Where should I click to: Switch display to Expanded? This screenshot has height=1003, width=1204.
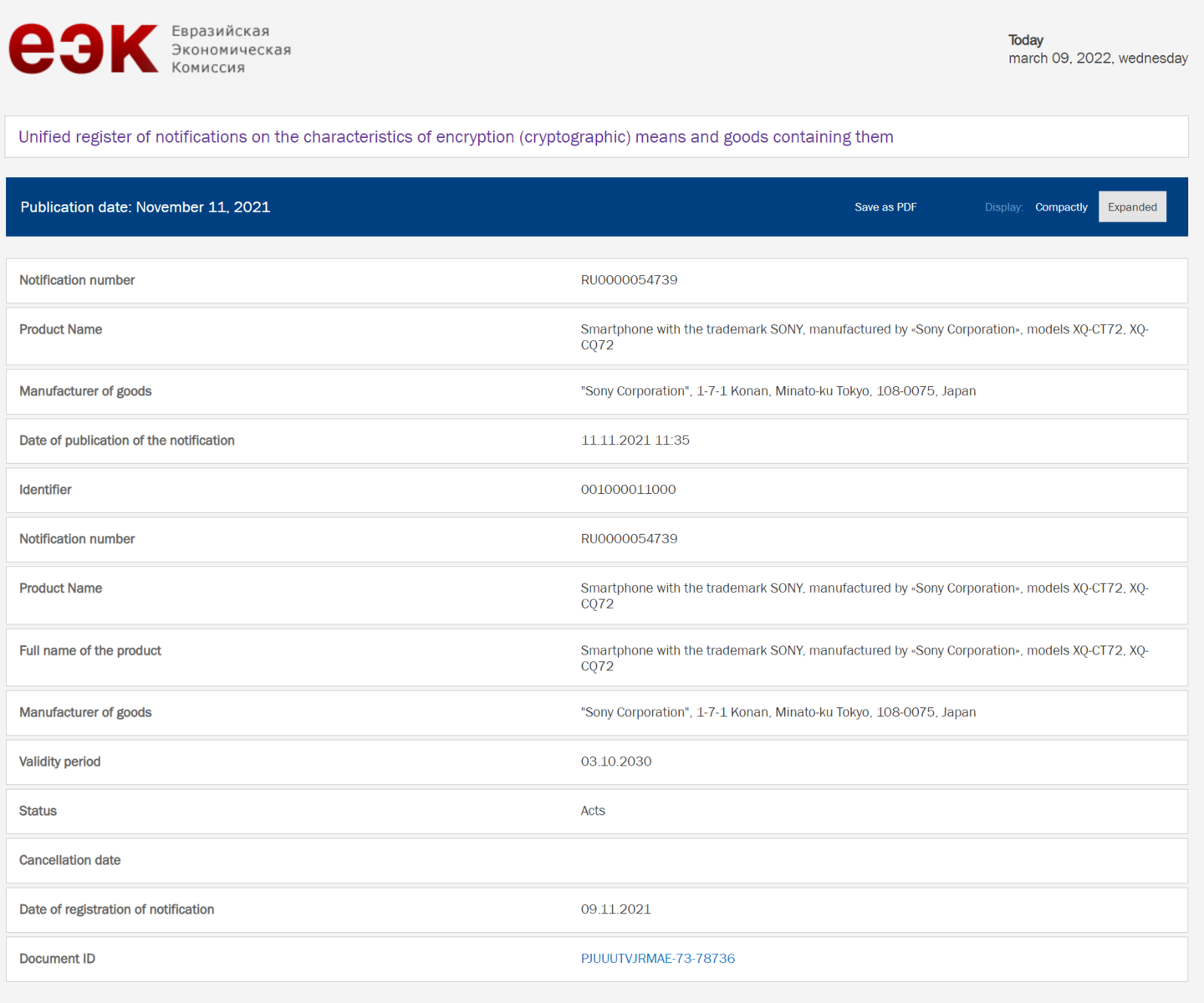tap(1132, 207)
